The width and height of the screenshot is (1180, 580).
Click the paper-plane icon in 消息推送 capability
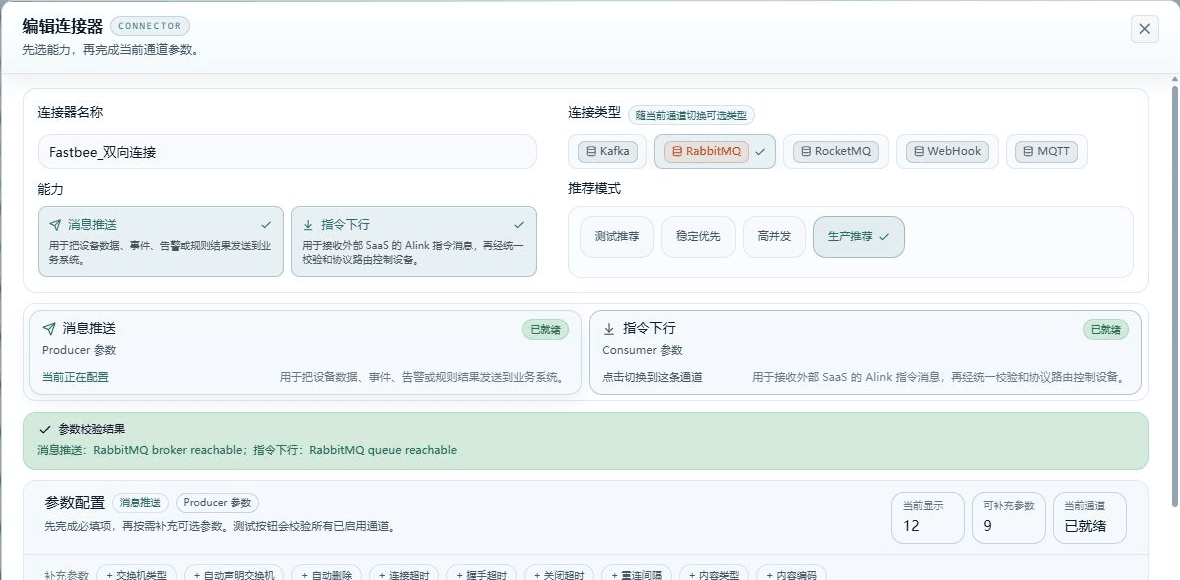(x=55, y=225)
